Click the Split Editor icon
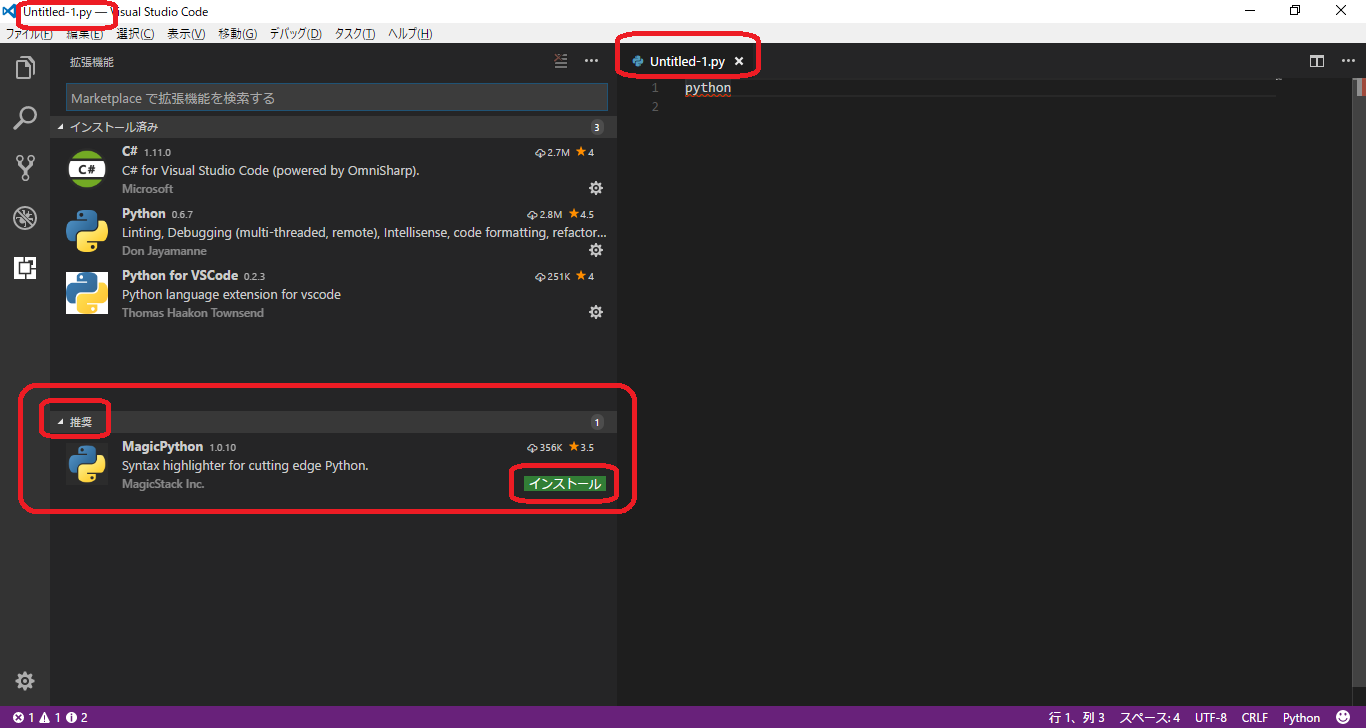Screen dimensions: 1366x728 (1316, 60)
